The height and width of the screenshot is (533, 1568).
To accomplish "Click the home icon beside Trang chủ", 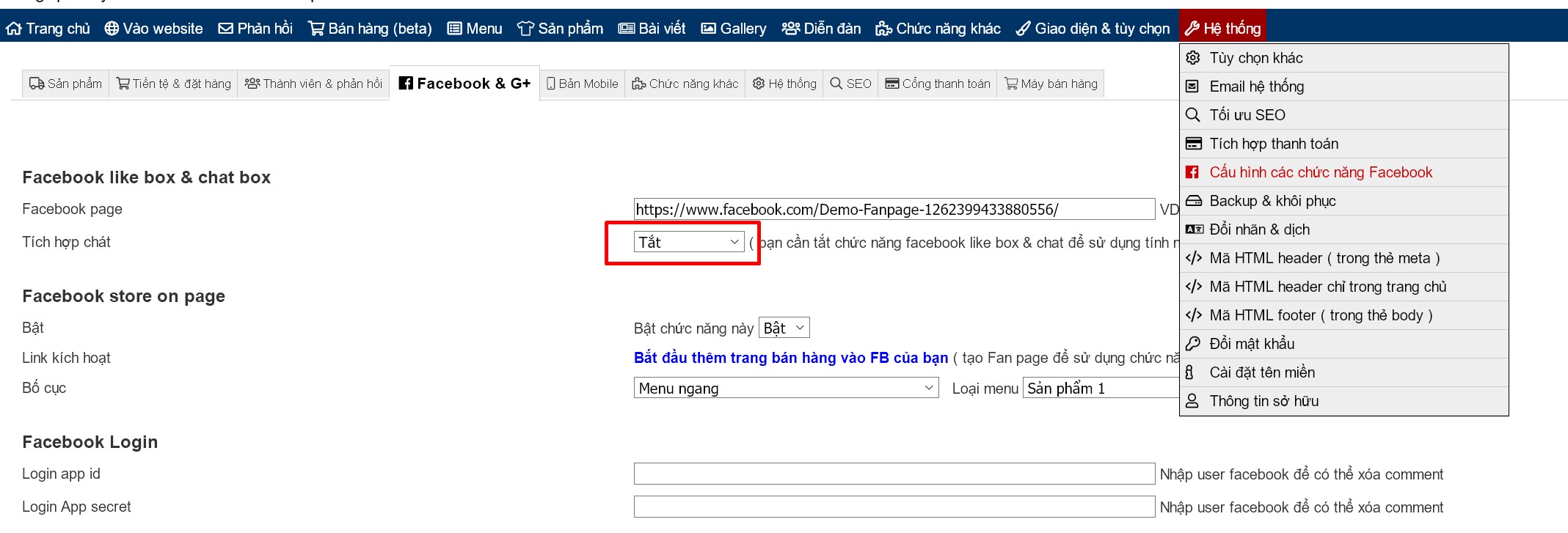I will (x=13, y=29).
